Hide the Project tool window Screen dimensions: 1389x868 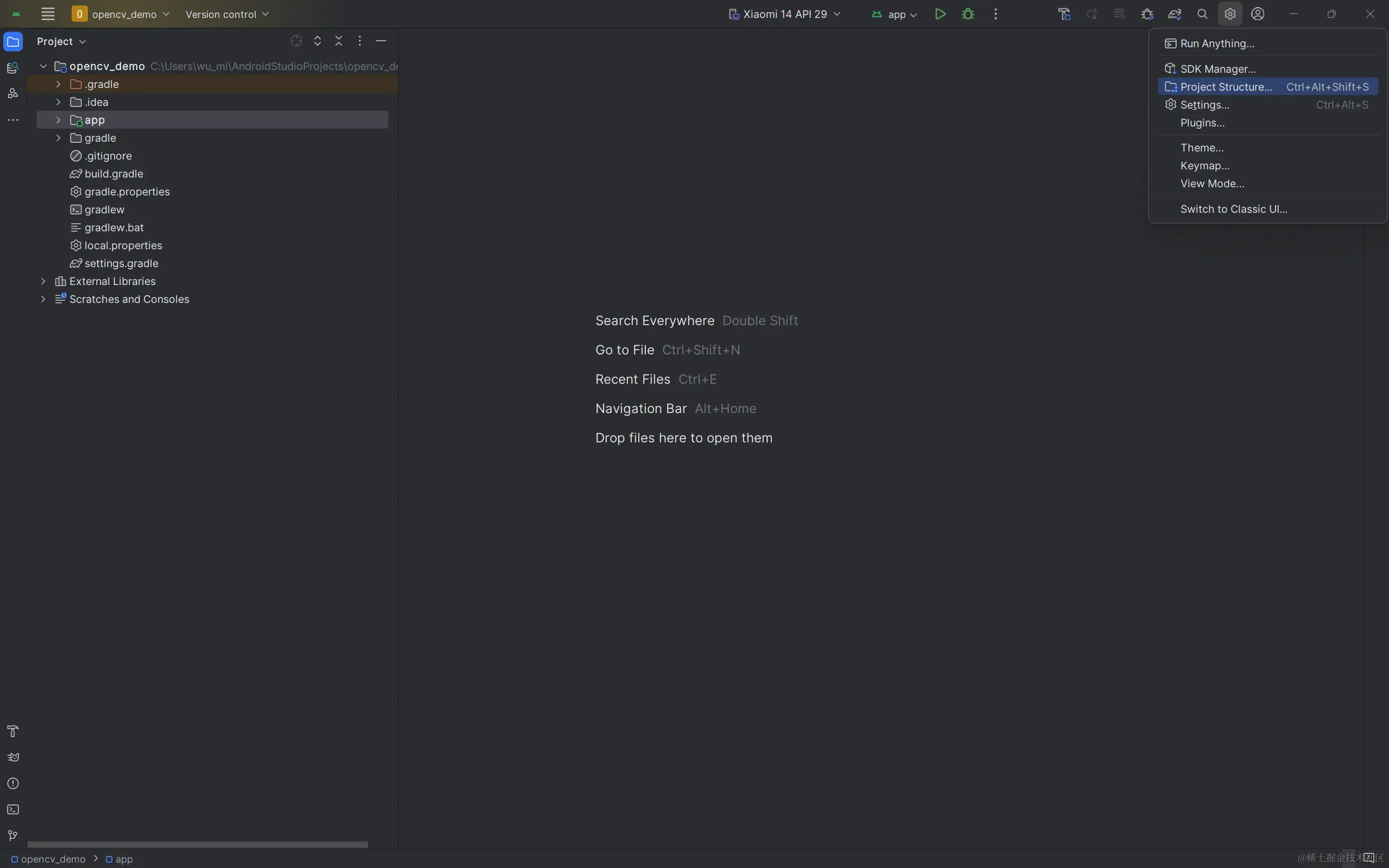[x=380, y=41]
